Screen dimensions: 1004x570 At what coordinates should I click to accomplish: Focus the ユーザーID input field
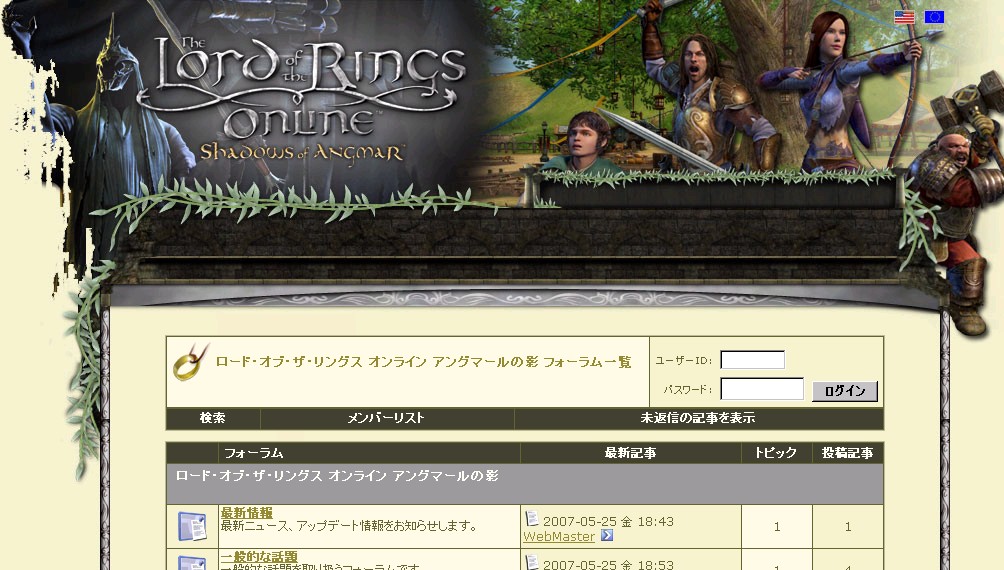pos(752,360)
